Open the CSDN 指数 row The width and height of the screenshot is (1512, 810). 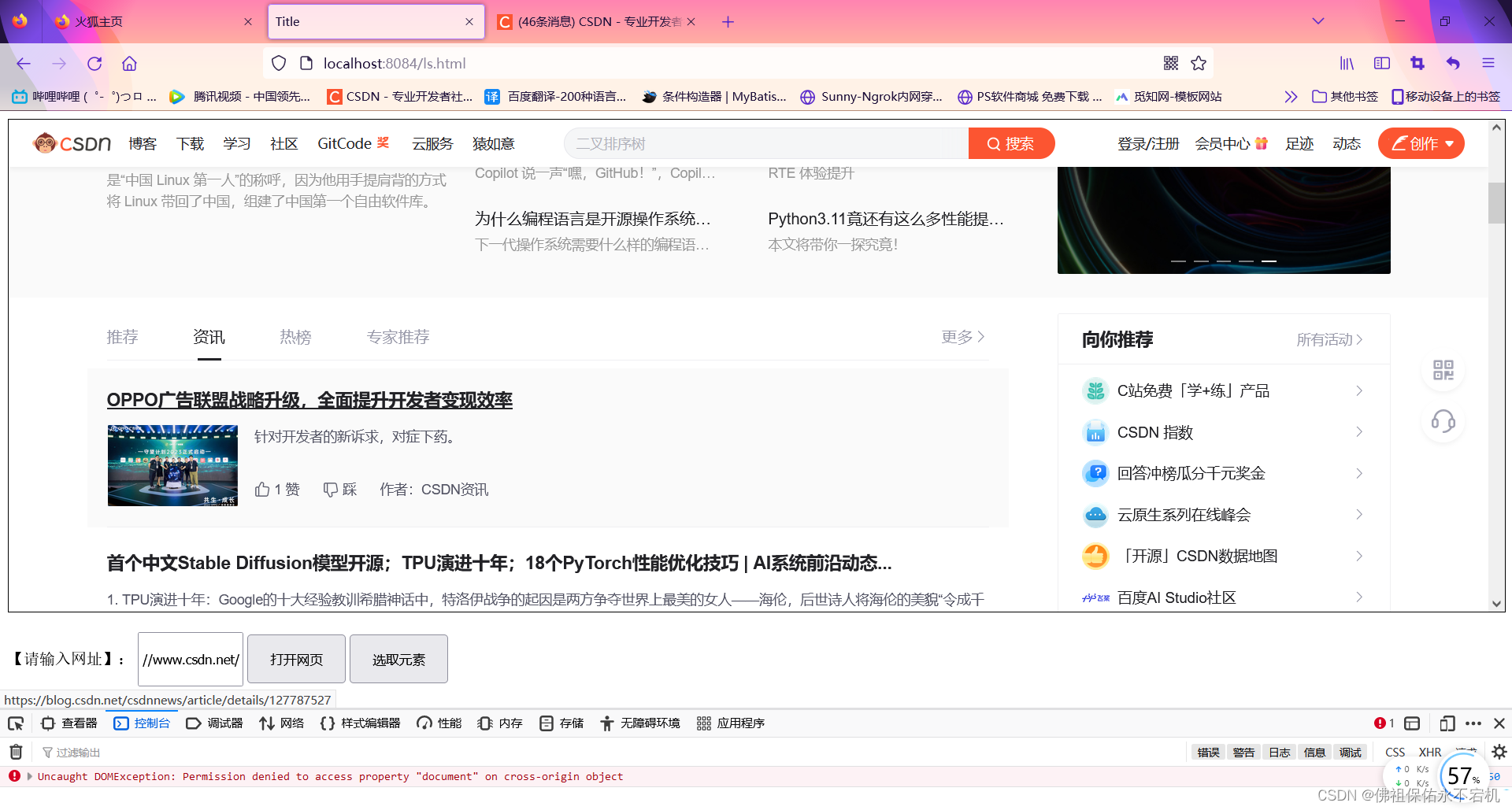click(1223, 432)
